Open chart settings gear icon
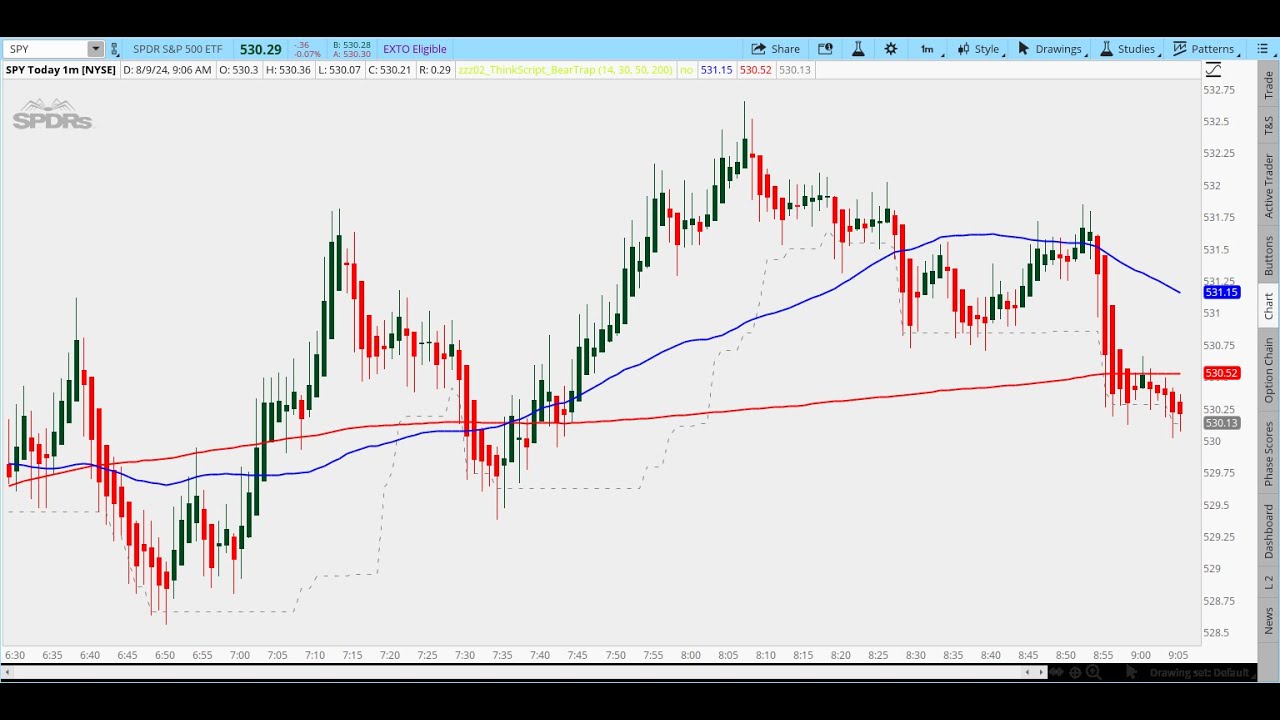The image size is (1280, 720). [891, 48]
